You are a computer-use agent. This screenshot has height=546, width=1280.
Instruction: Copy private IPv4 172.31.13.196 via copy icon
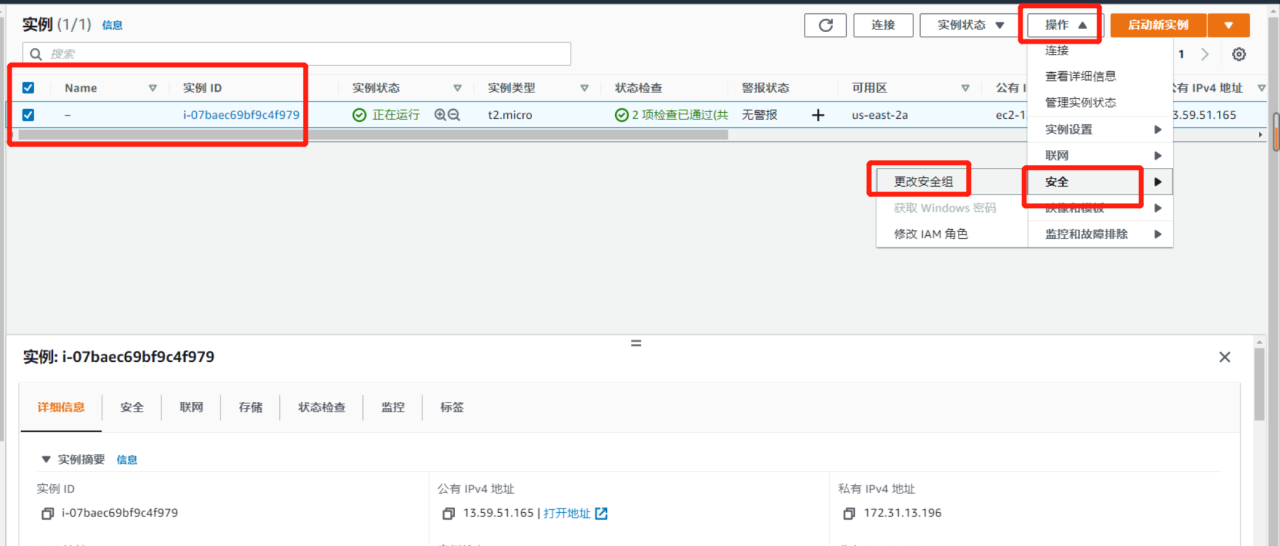click(849, 514)
